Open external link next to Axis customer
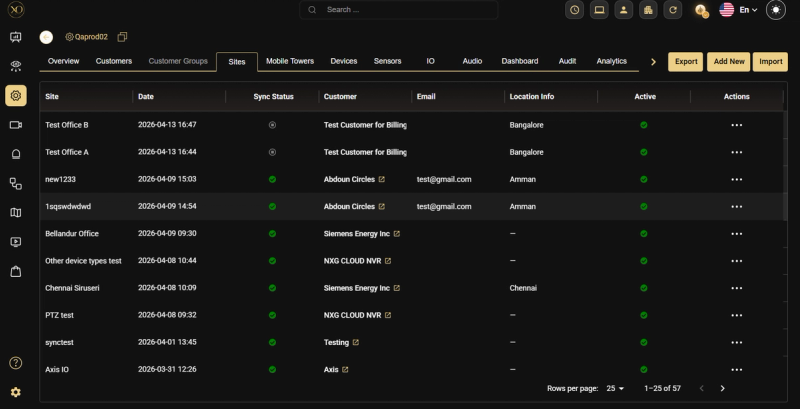 [x=345, y=369]
